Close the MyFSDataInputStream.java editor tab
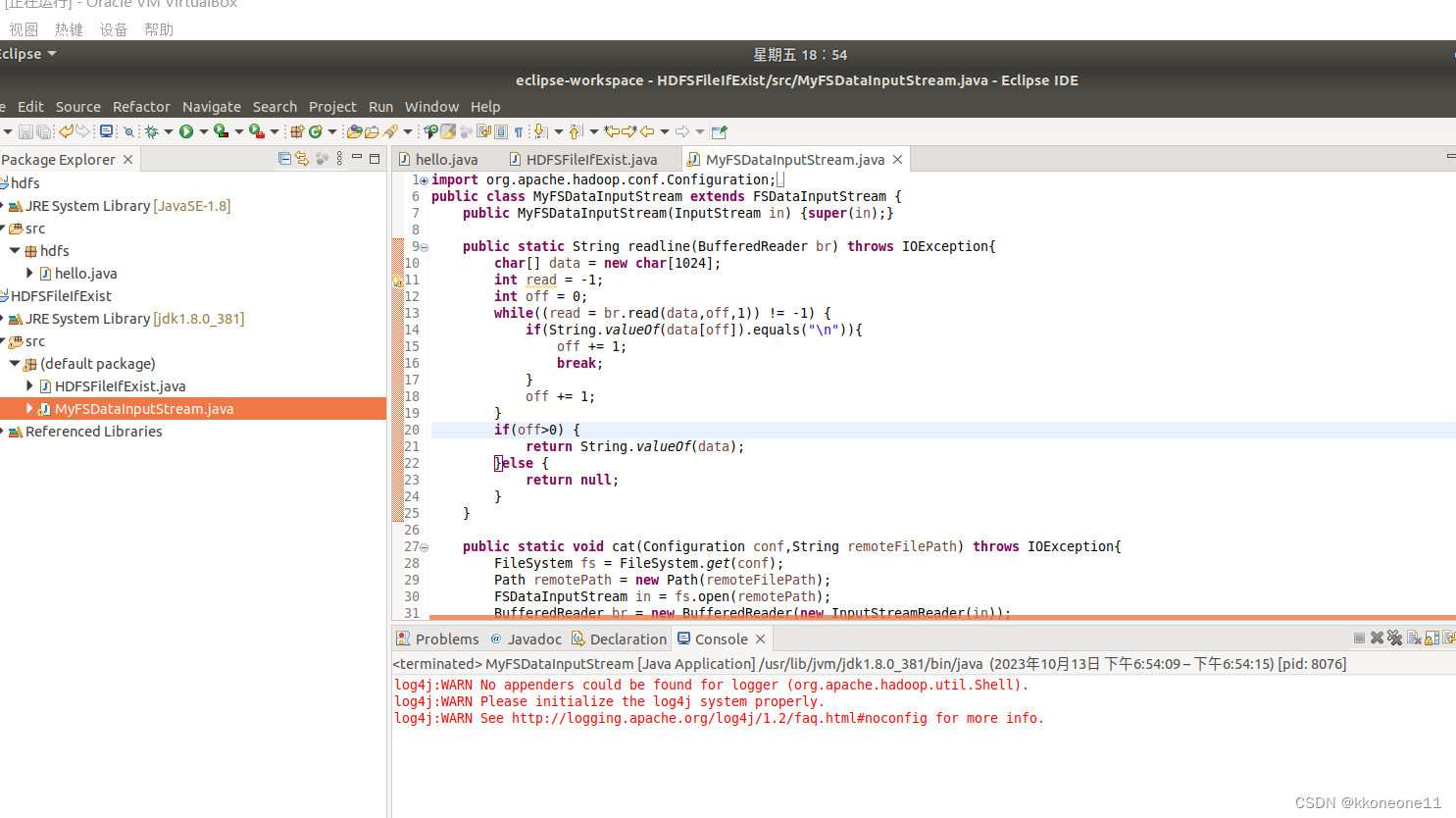 point(897,159)
